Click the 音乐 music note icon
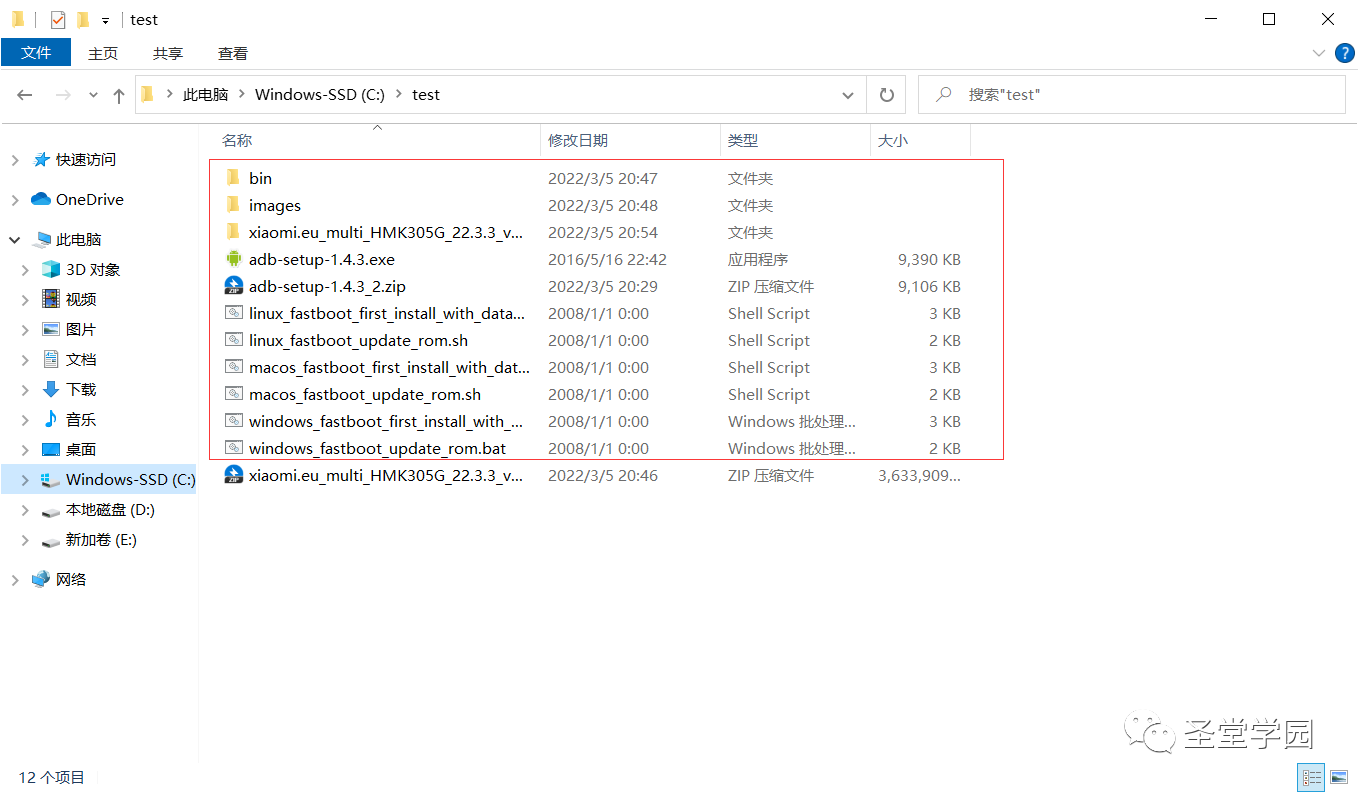Viewport: 1359px width, 793px height. pyautogui.click(x=51, y=419)
